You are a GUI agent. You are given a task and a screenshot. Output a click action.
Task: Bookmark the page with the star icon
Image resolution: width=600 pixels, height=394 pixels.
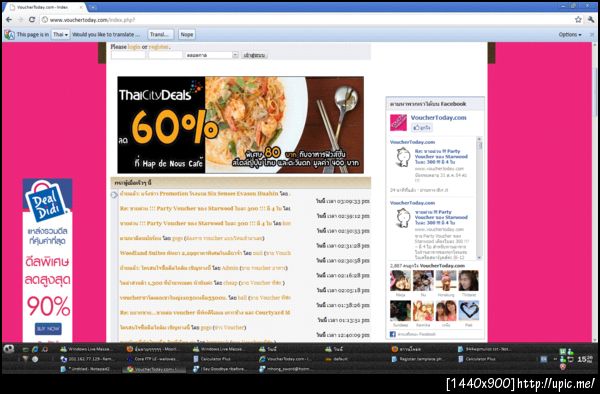(x=578, y=20)
